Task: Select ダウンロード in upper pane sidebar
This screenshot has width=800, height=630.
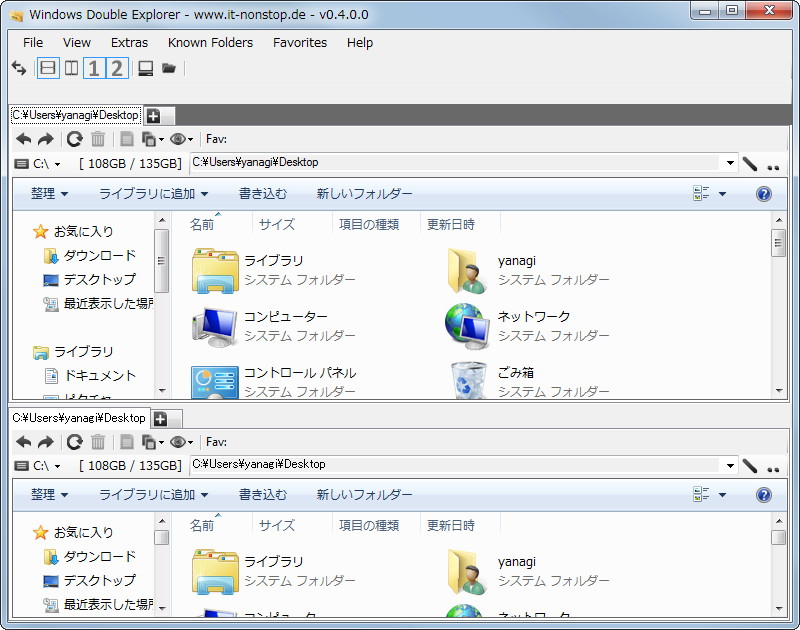Action: coord(90,256)
